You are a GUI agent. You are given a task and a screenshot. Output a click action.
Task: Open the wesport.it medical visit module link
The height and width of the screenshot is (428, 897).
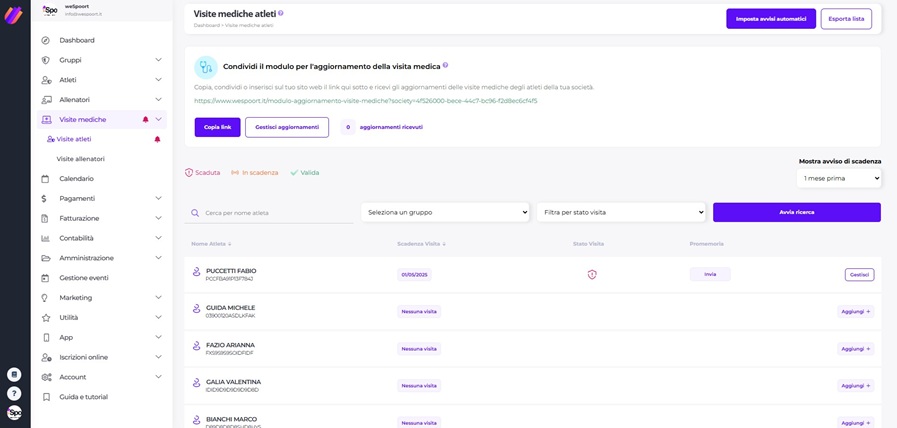tap(366, 101)
